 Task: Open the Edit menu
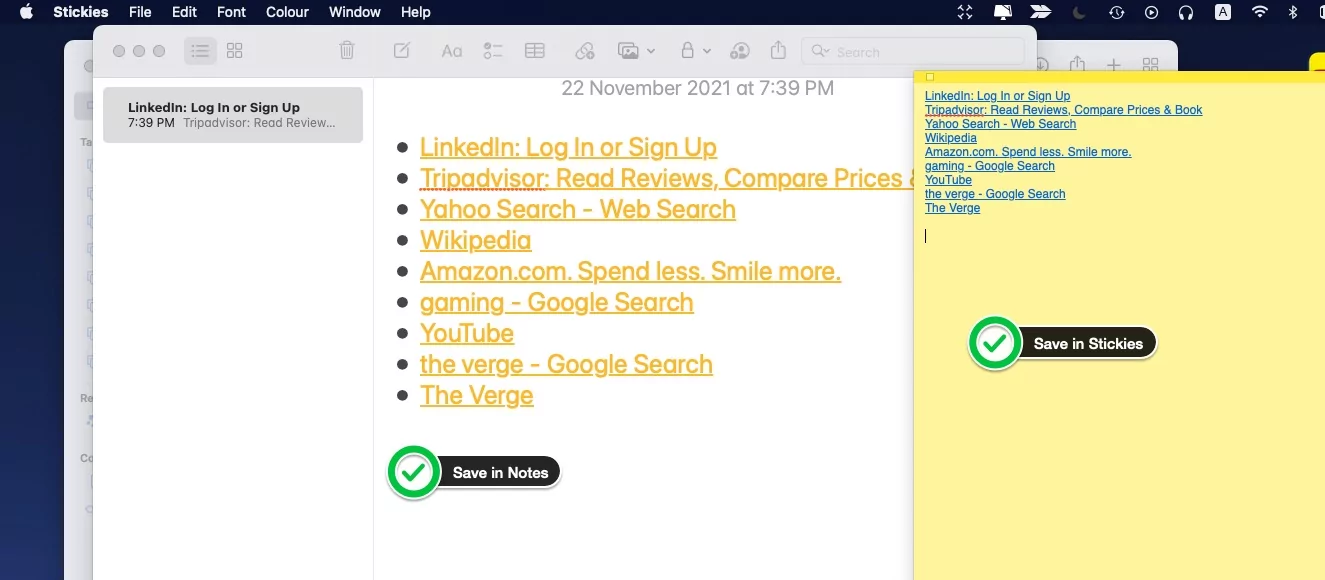click(x=184, y=12)
